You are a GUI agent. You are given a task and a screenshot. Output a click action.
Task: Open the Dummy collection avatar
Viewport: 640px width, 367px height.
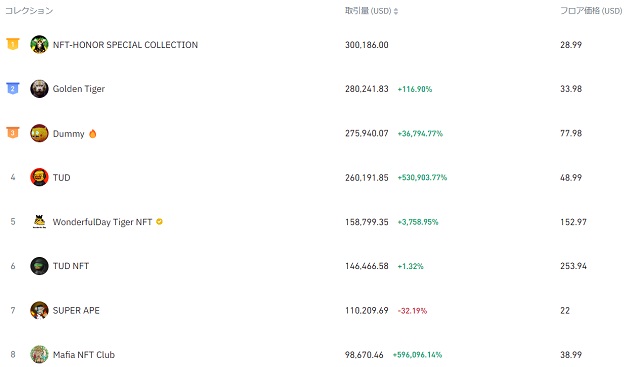pyautogui.click(x=39, y=133)
